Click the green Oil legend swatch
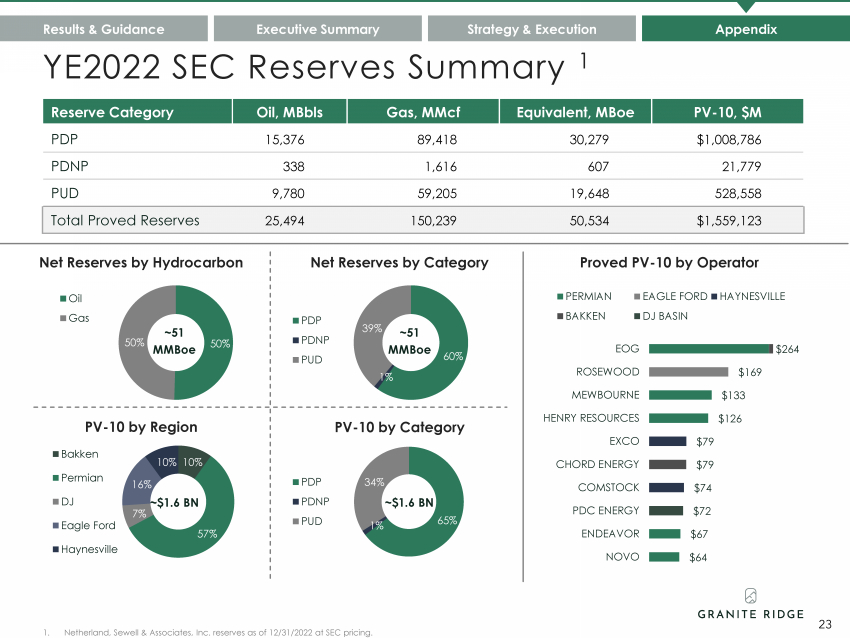The width and height of the screenshot is (850, 638). point(63,298)
